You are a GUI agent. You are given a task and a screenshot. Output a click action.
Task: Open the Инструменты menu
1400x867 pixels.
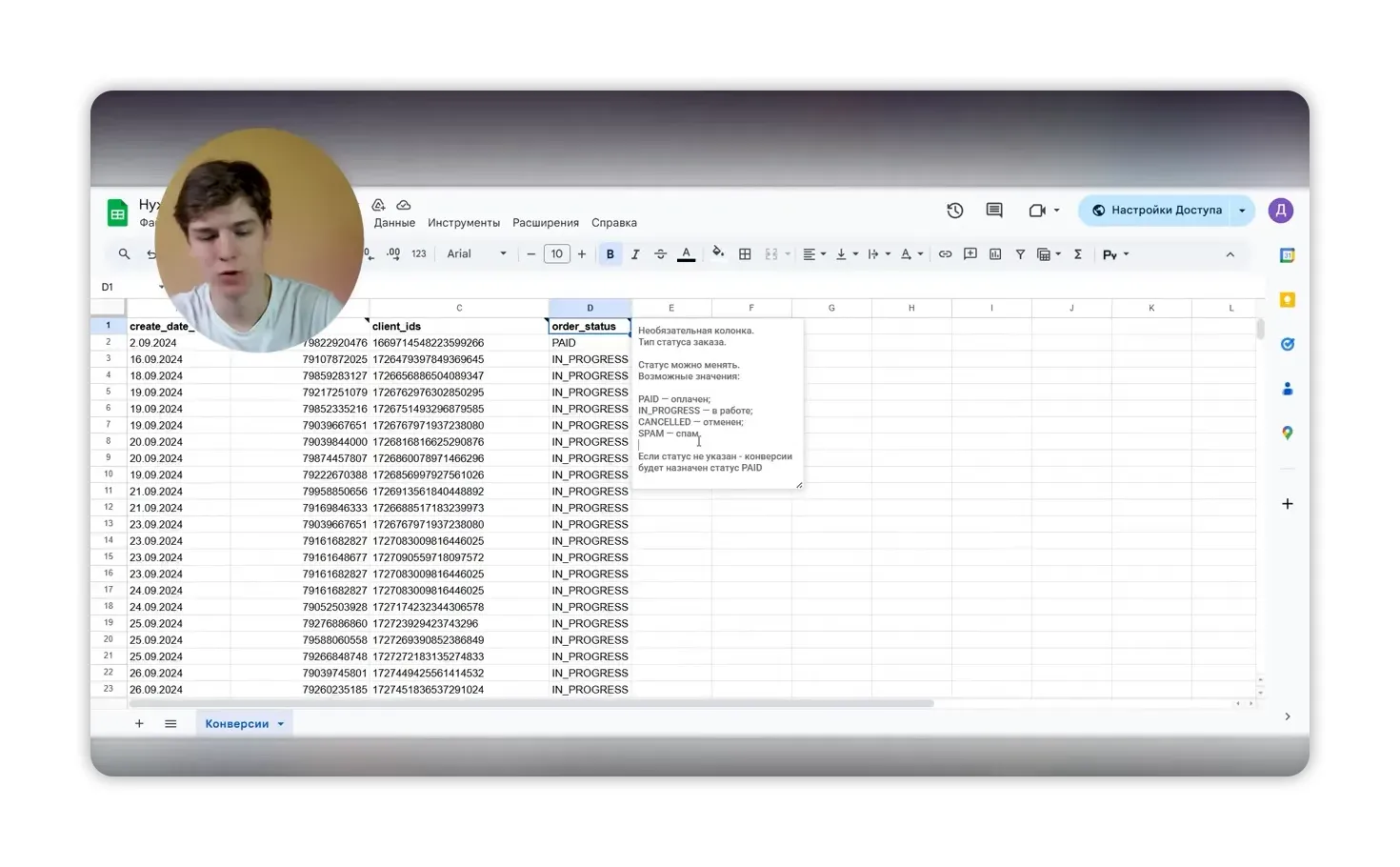(464, 223)
